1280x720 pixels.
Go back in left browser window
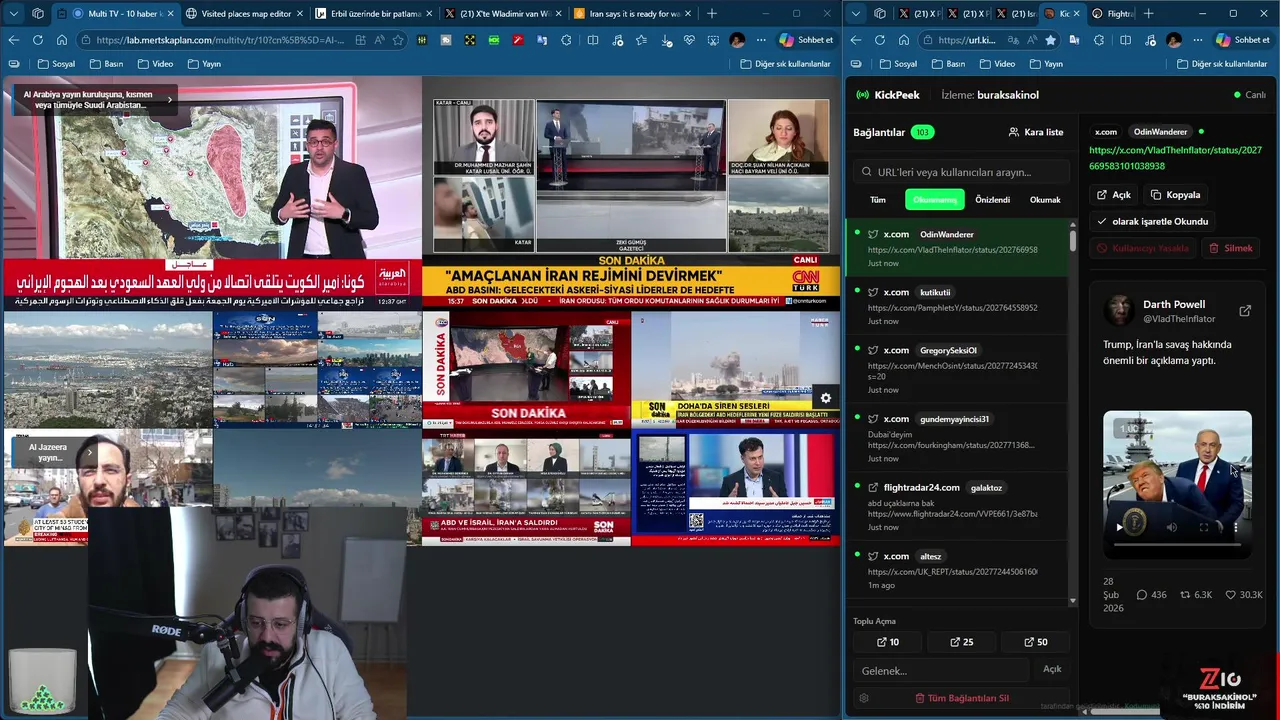[13, 40]
